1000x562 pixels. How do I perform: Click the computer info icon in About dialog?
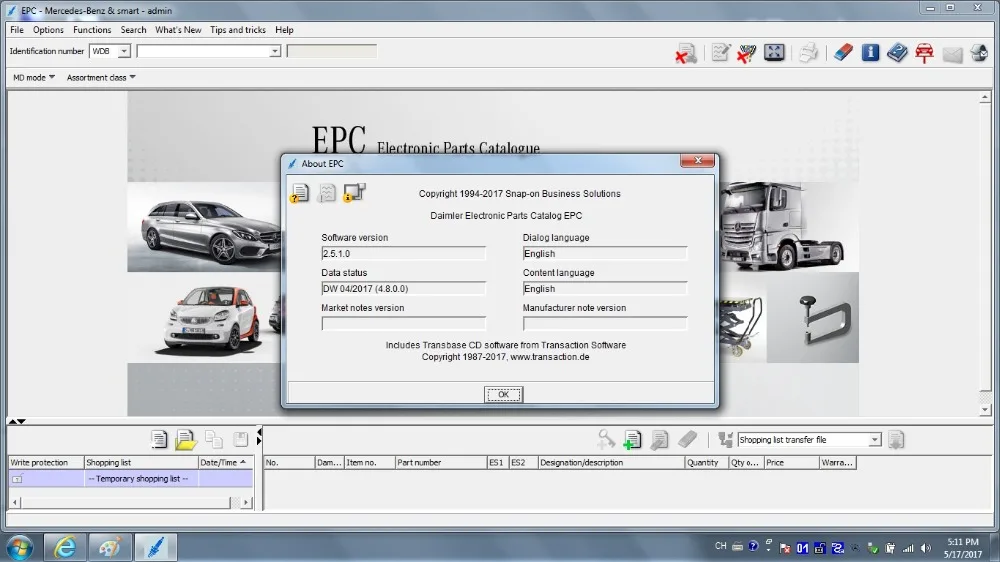tap(354, 192)
